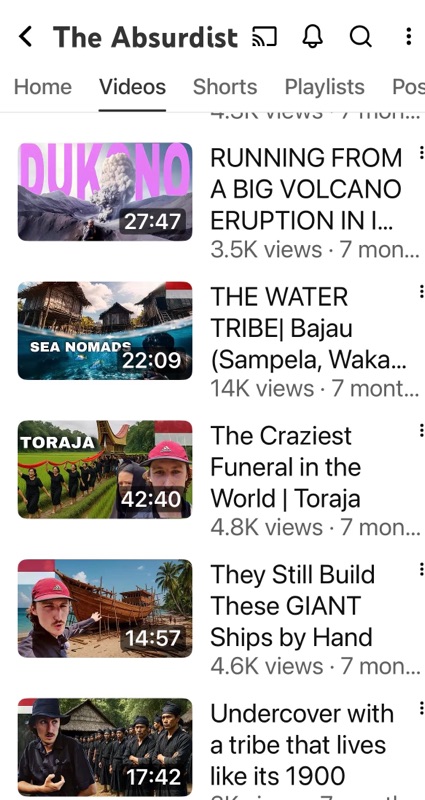Tap the back arrow icon

tap(25, 37)
